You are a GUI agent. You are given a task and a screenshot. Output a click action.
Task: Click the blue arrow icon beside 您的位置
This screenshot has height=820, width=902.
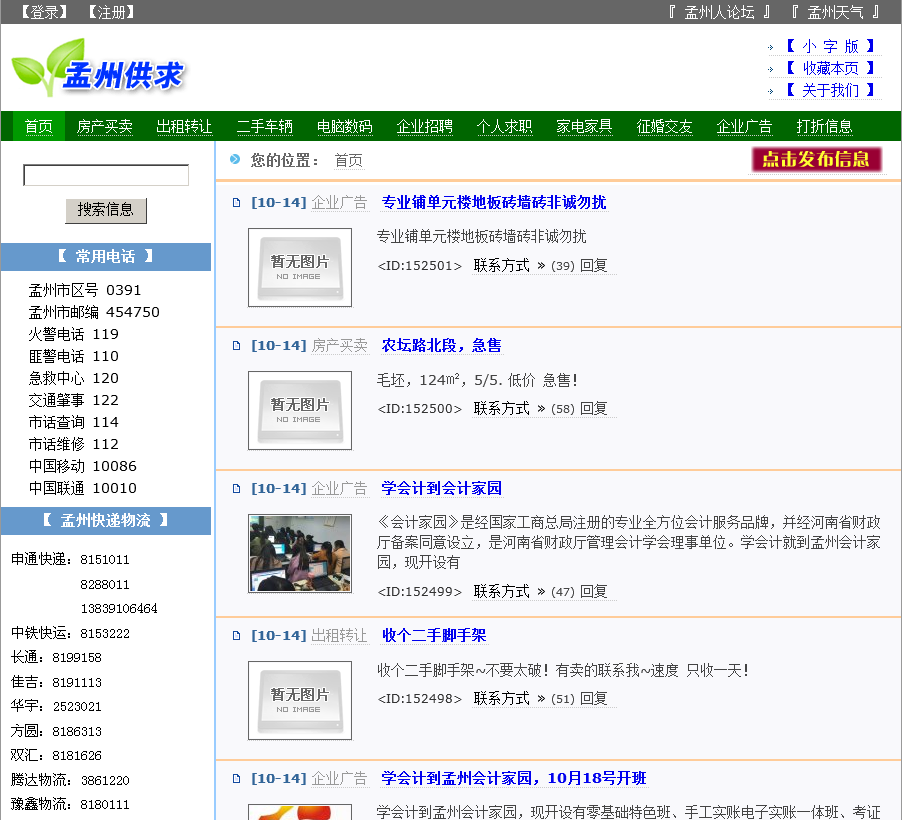(235, 160)
